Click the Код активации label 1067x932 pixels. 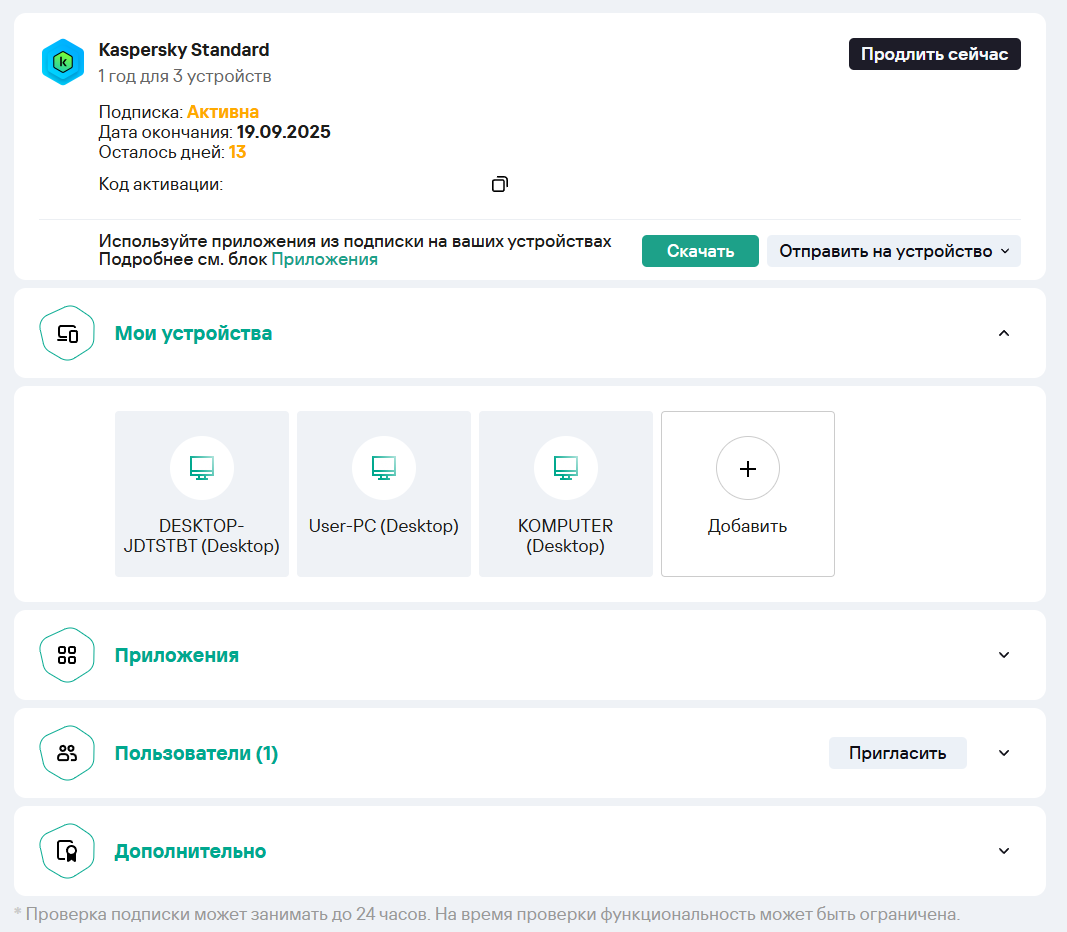click(x=161, y=184)
